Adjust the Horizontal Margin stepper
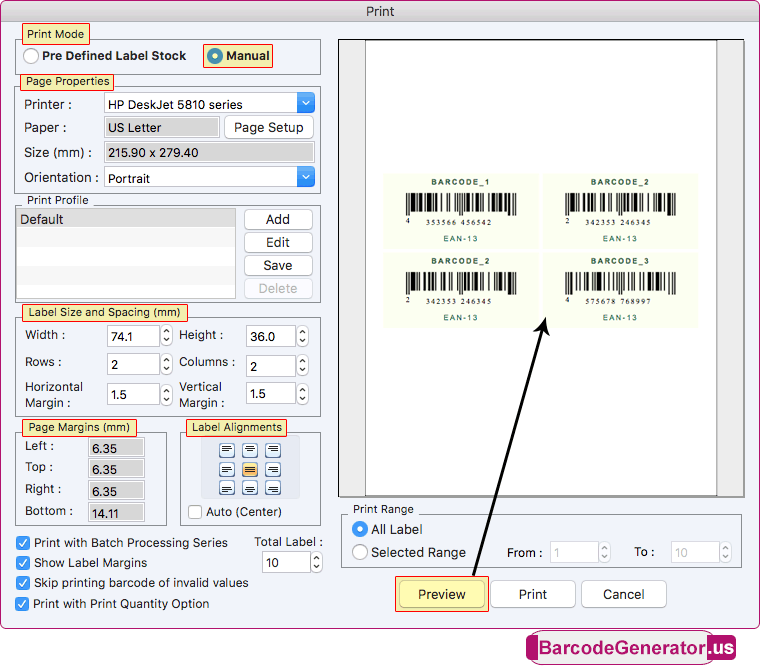The image size is (760, 666). (166, 394)
